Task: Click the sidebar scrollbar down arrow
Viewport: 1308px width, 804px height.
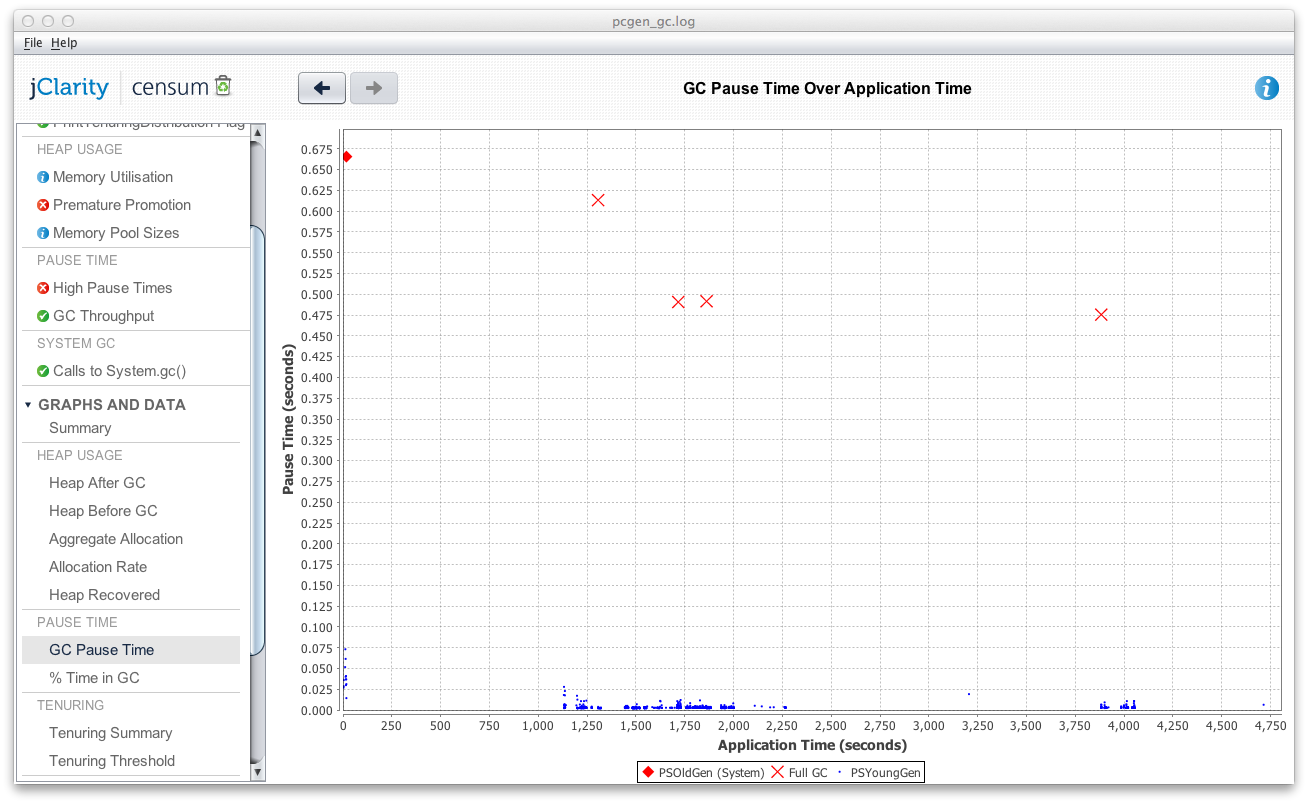Action: 257,771
